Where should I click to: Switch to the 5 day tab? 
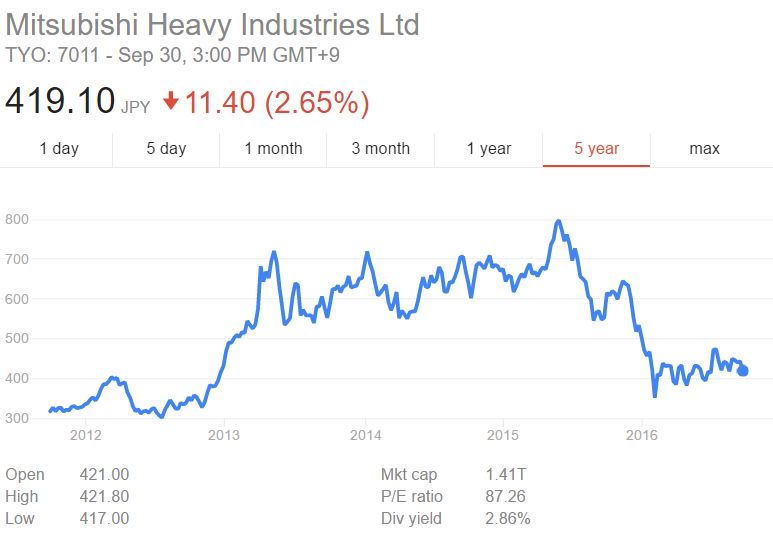166,149
